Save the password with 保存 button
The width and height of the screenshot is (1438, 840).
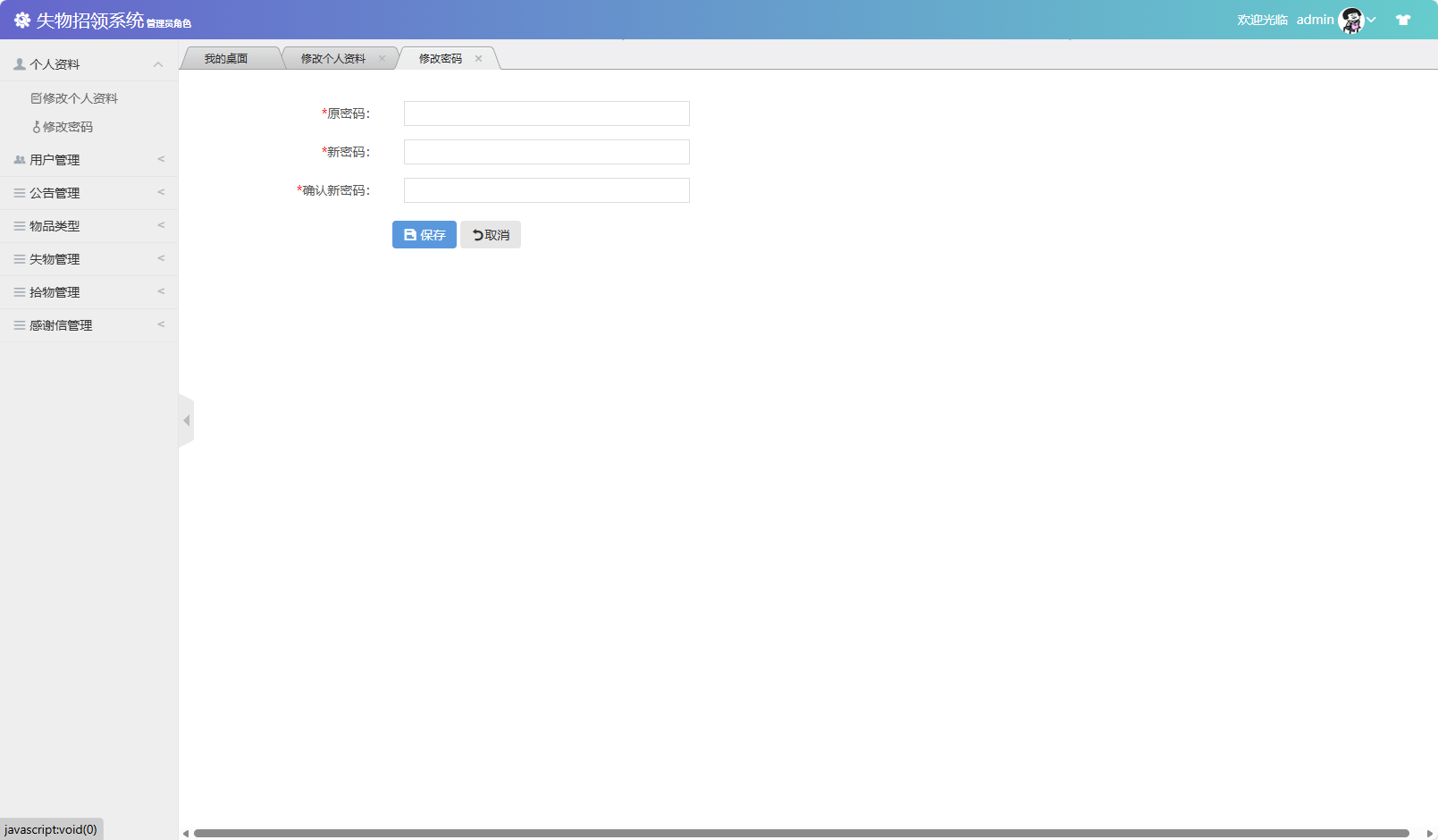[x=425, y=235]
